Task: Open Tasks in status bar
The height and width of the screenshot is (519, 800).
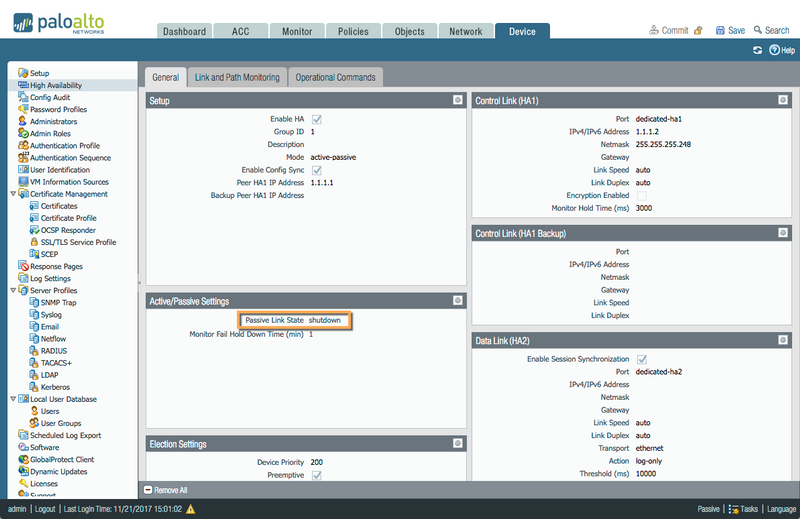Action: pos(743,509)
